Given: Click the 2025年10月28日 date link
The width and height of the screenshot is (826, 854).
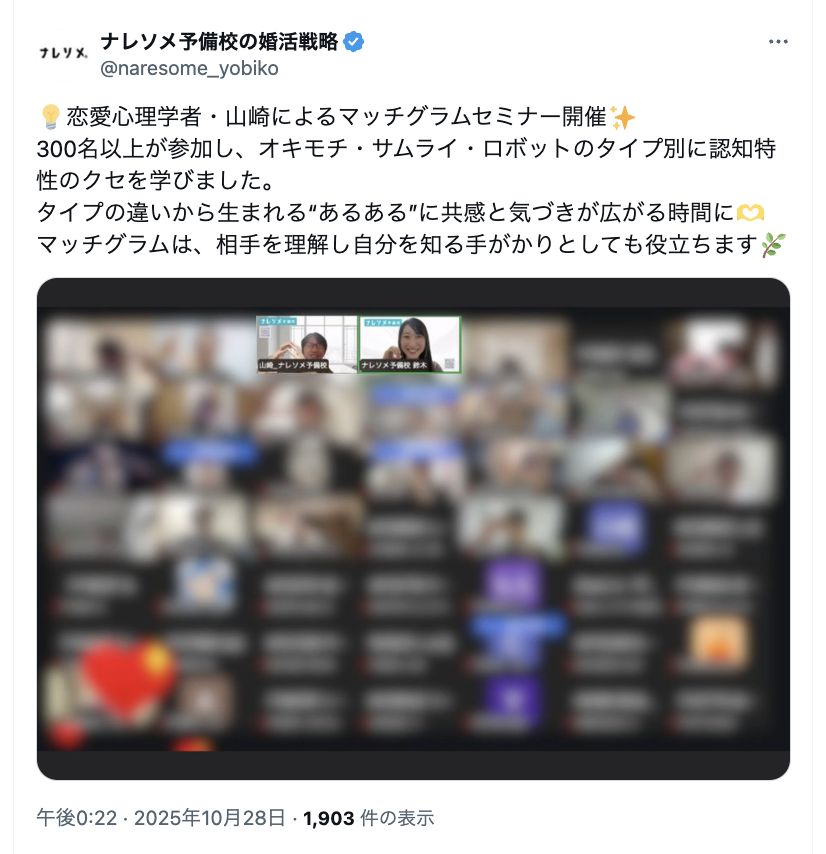Looking at the screenshot, I should pos(210,818).
